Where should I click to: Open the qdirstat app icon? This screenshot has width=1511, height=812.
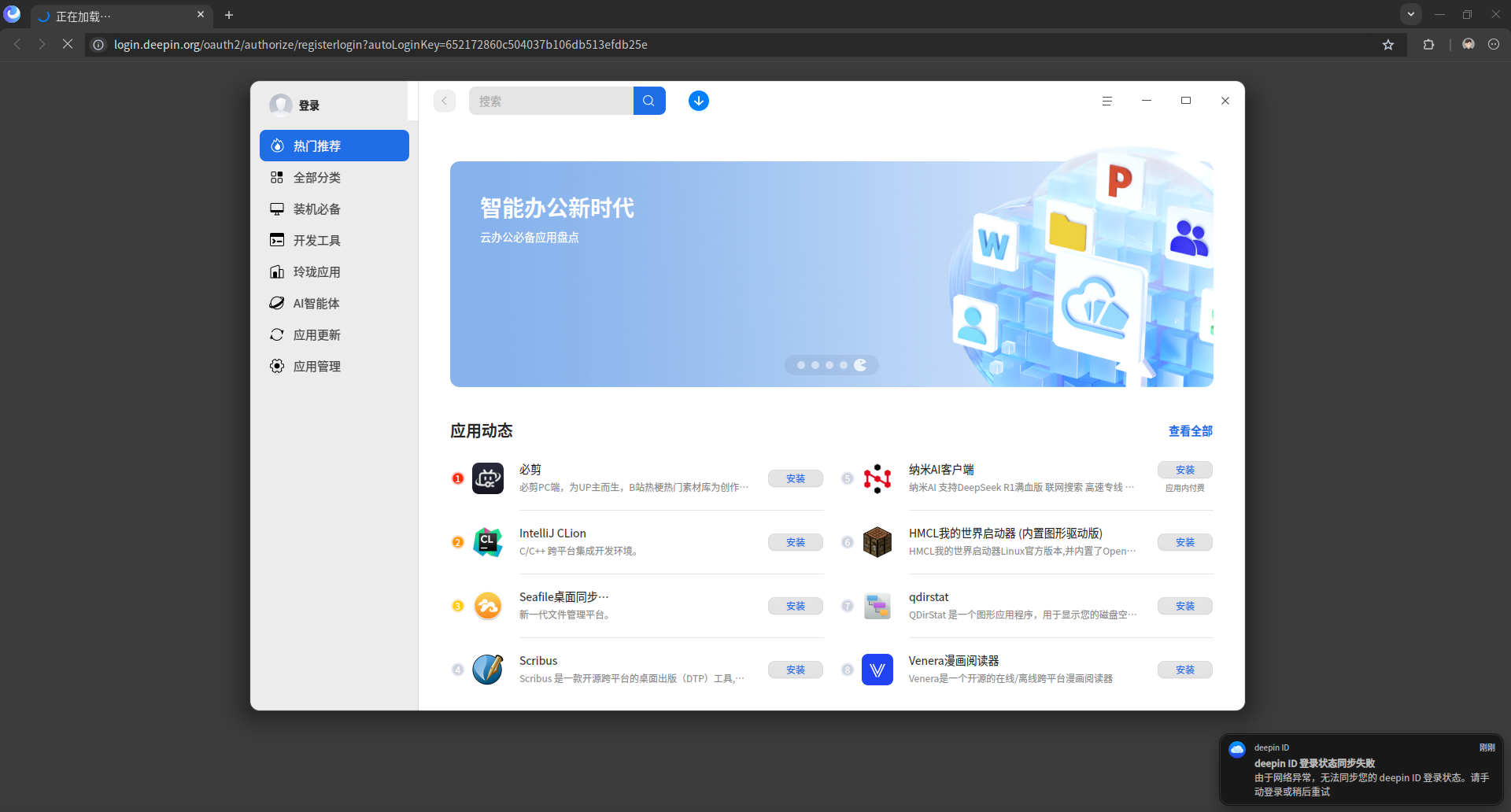tap(877, 606)
